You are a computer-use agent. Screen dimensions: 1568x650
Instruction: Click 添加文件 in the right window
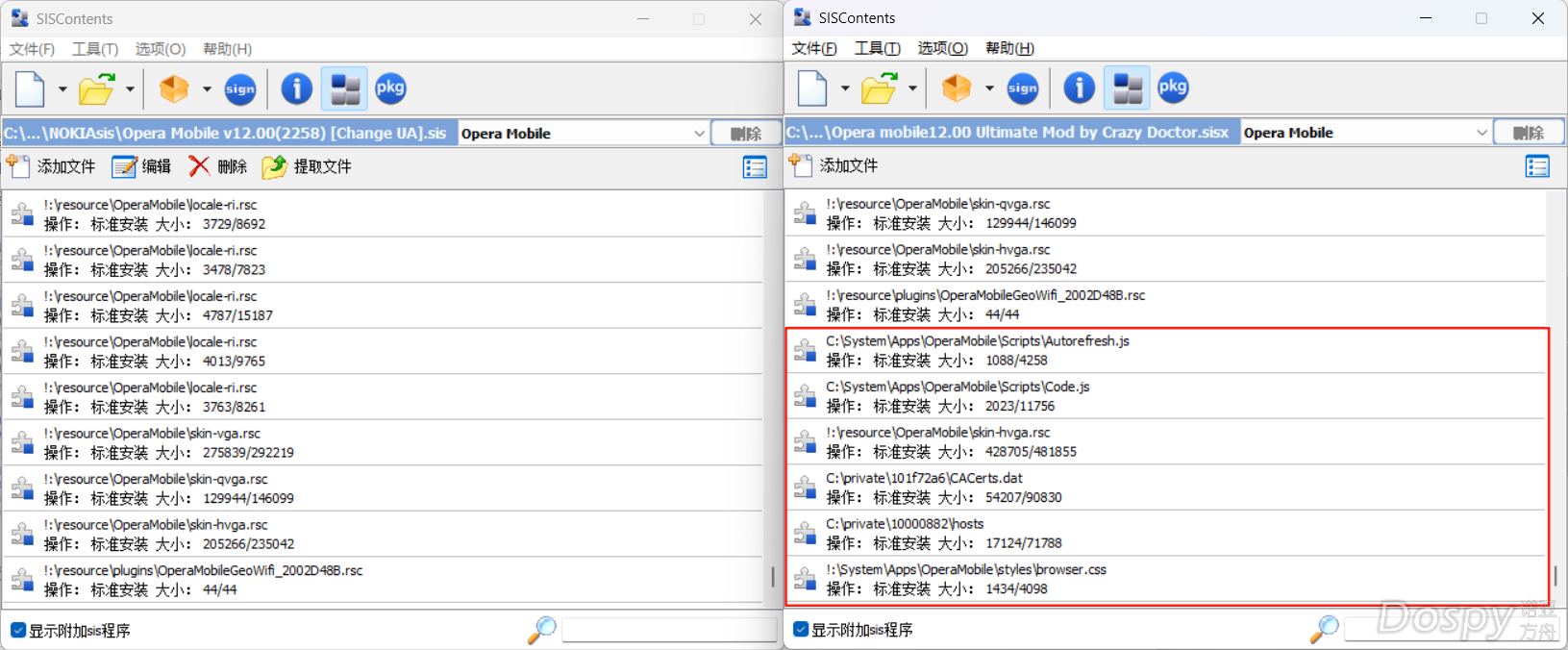(834, 165)
